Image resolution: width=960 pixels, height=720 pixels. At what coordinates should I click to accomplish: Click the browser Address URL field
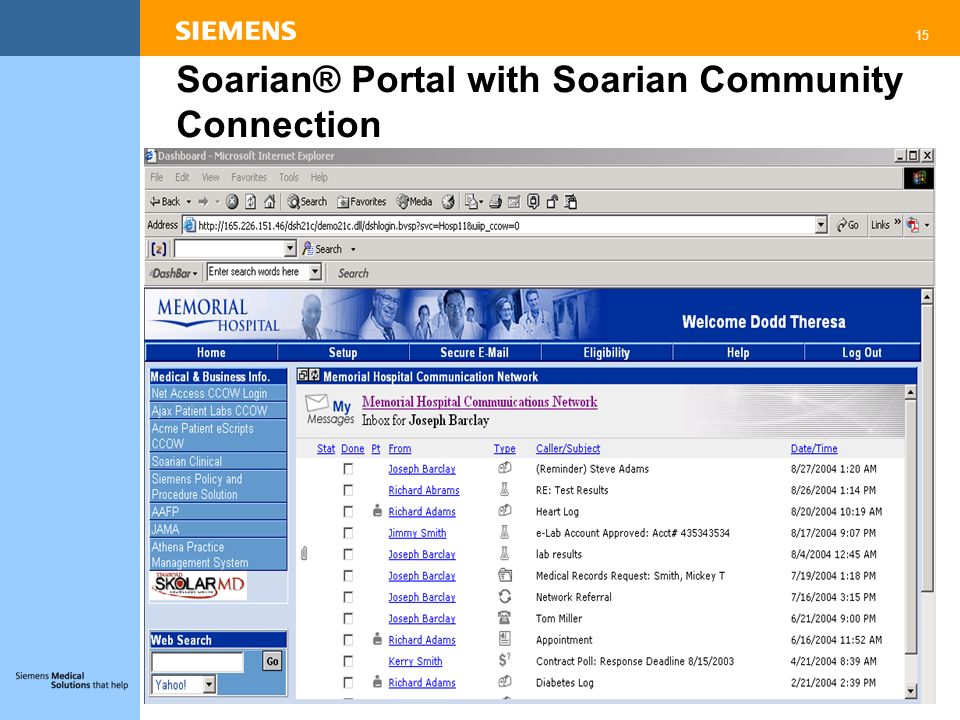[506, 225]
